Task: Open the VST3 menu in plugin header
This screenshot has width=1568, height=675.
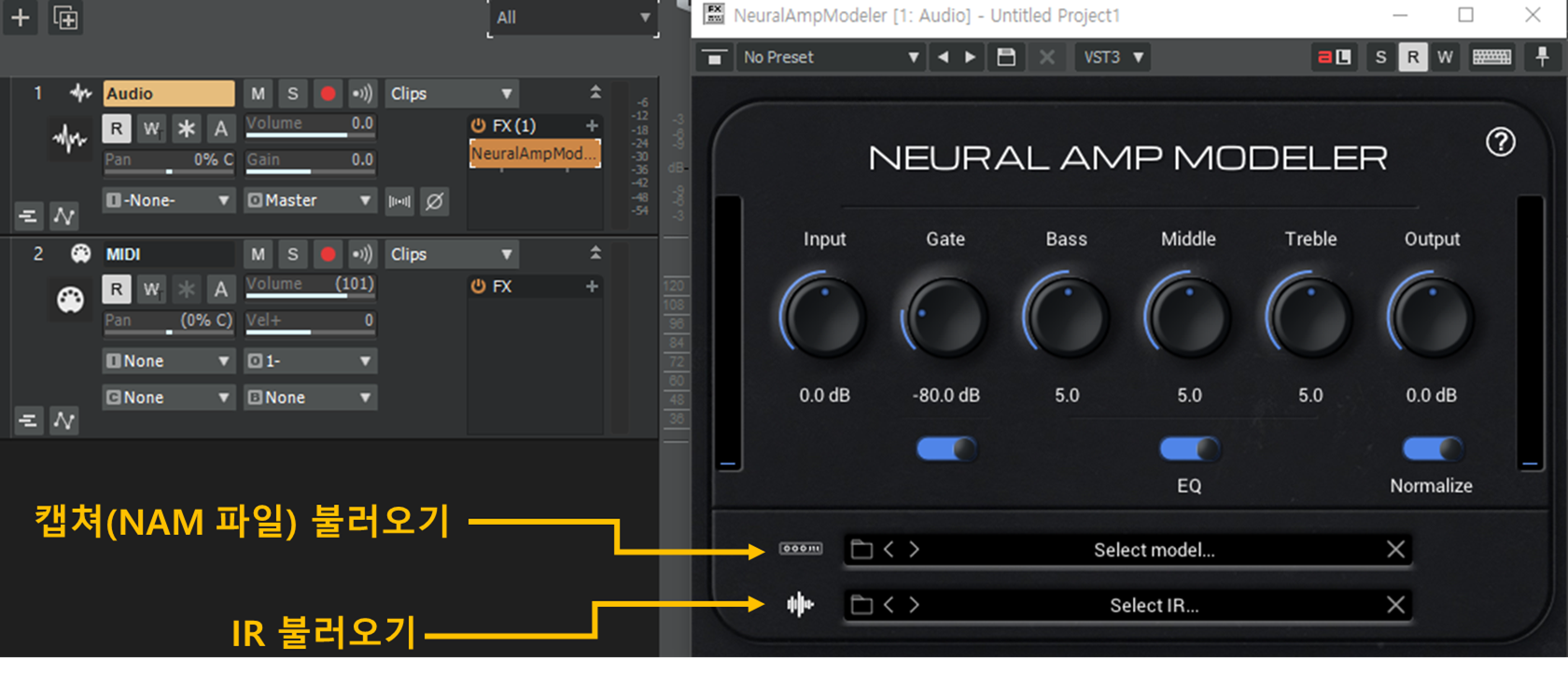Action: [x=1113, y=57]
